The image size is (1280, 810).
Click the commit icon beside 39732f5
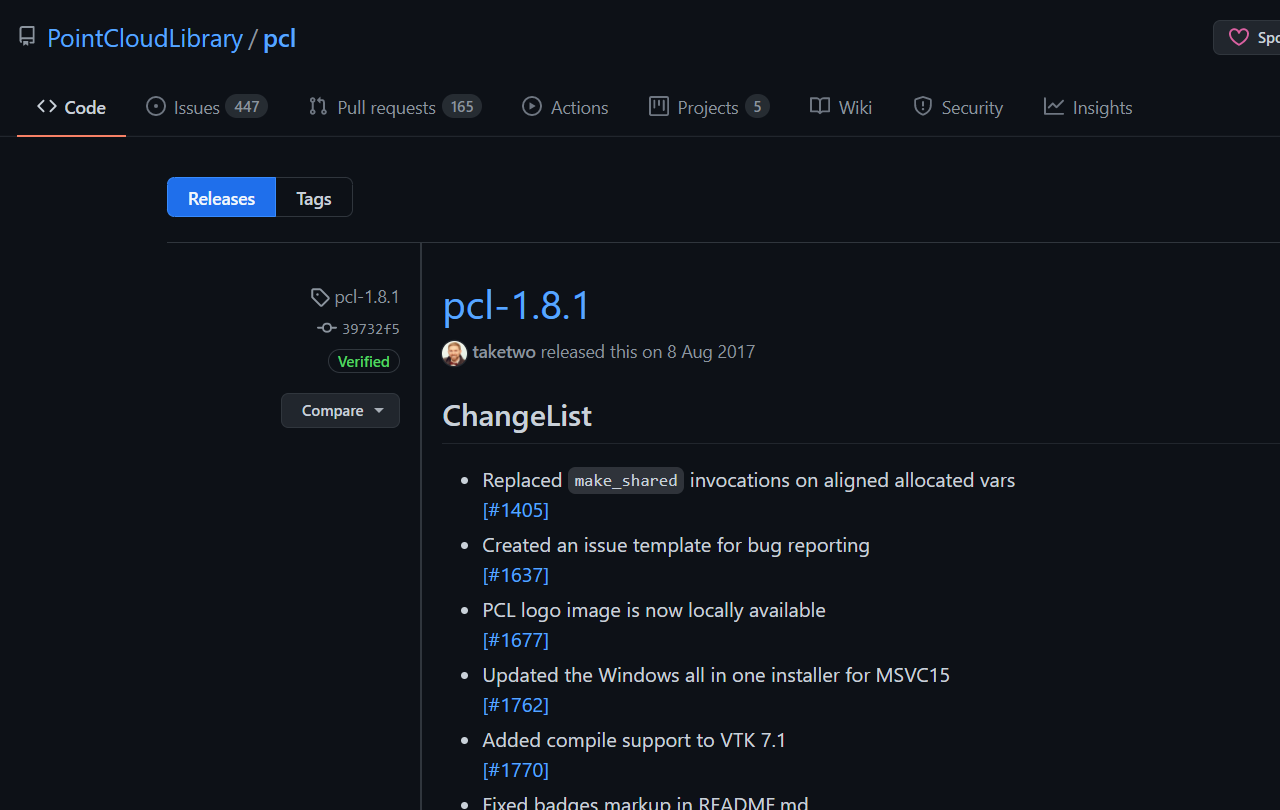326,328
